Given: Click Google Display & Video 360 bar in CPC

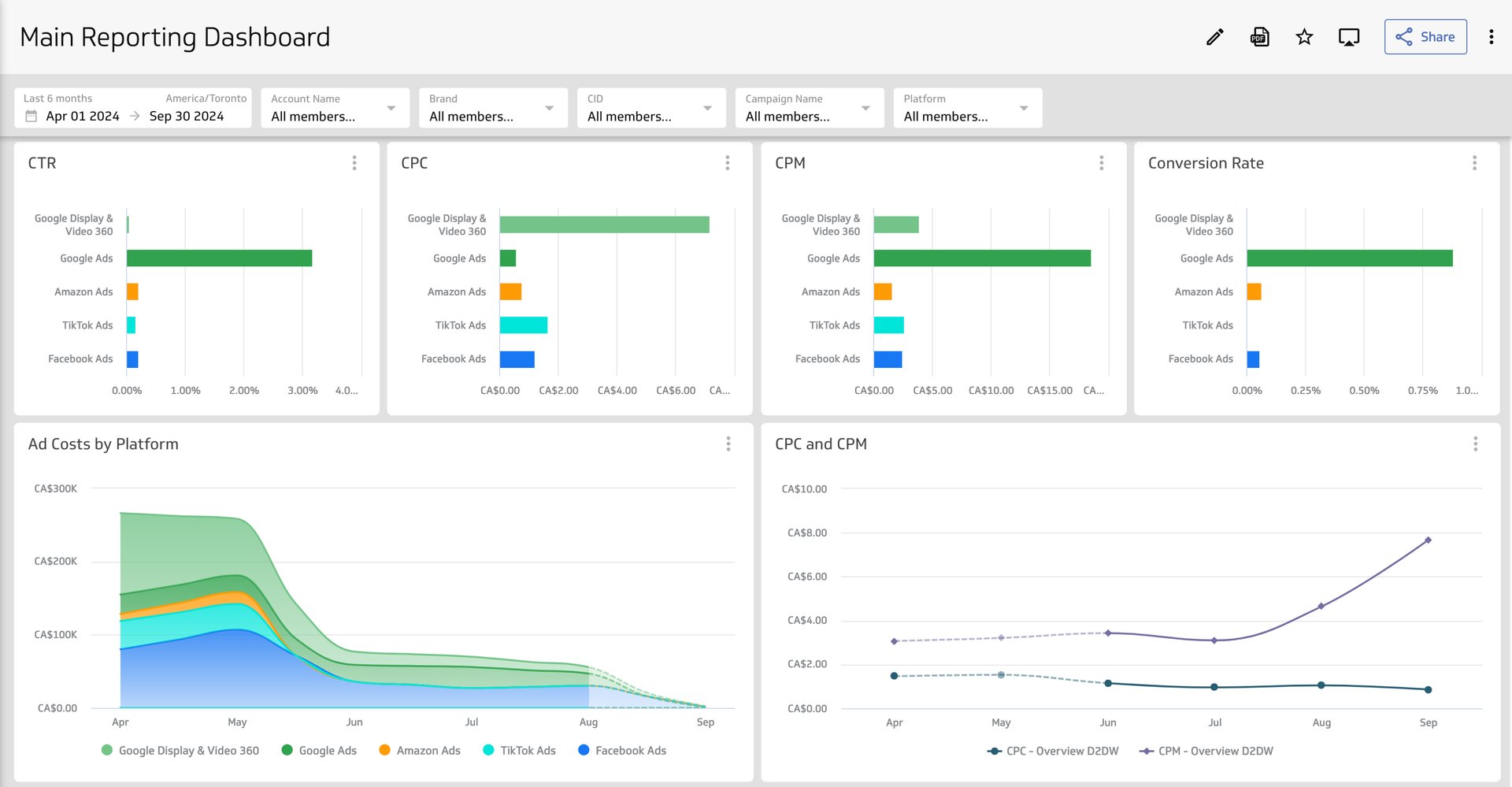Looking at the screenshot, I should click(x=605, y=225).
